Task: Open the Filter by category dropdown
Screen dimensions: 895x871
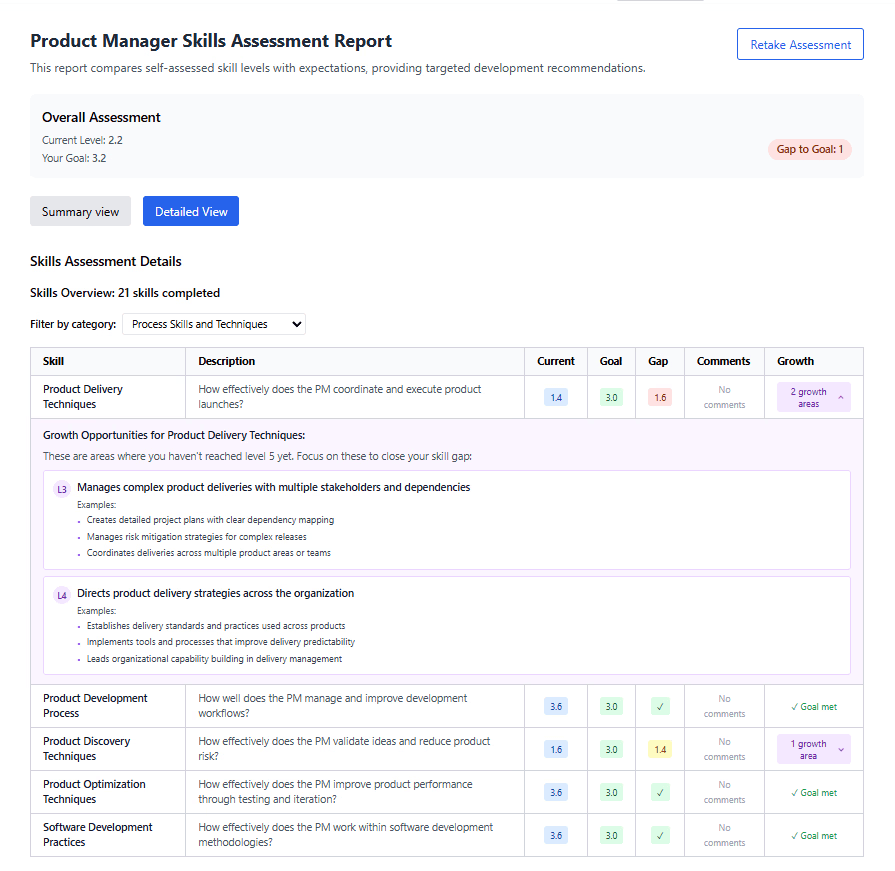Action: click(x=214, y=324)
